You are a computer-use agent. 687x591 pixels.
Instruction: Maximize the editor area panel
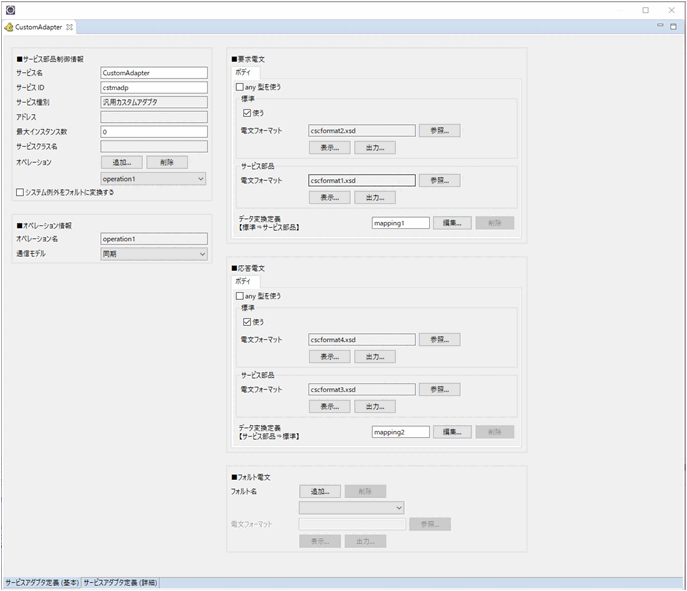tap(673, 27)
